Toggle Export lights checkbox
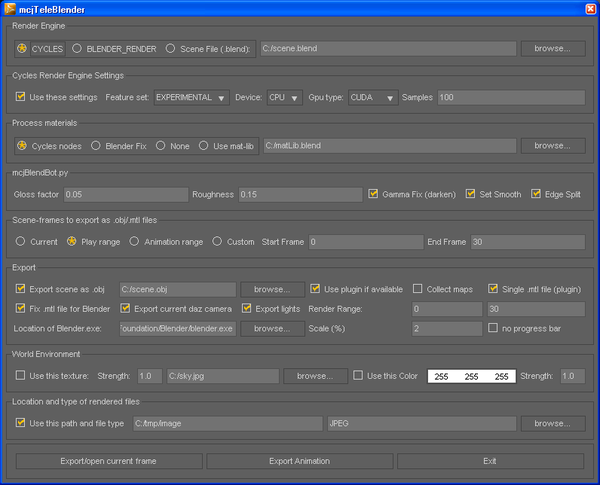The height and width of the screenshot is (485, 600). point(246,308)
